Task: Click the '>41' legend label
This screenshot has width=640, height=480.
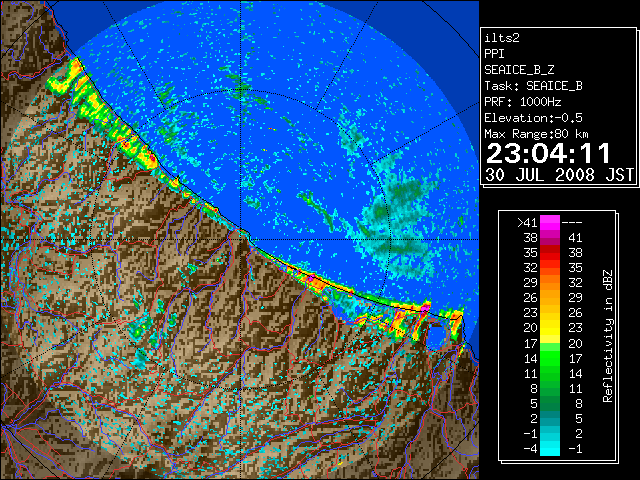Action: (x=527, y=222)
